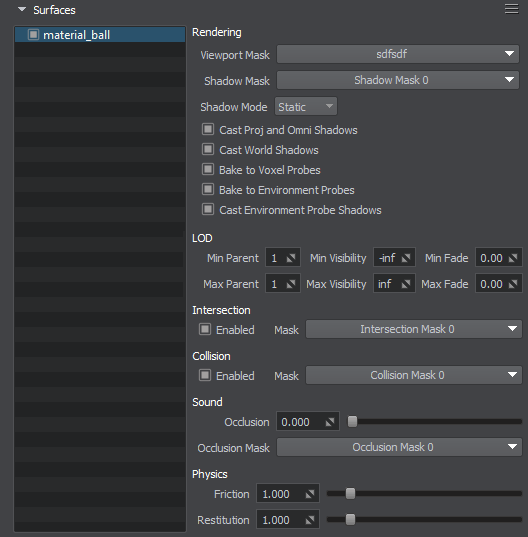
Task: Click the Friction slider handle
Action: [x=350, y=494]
